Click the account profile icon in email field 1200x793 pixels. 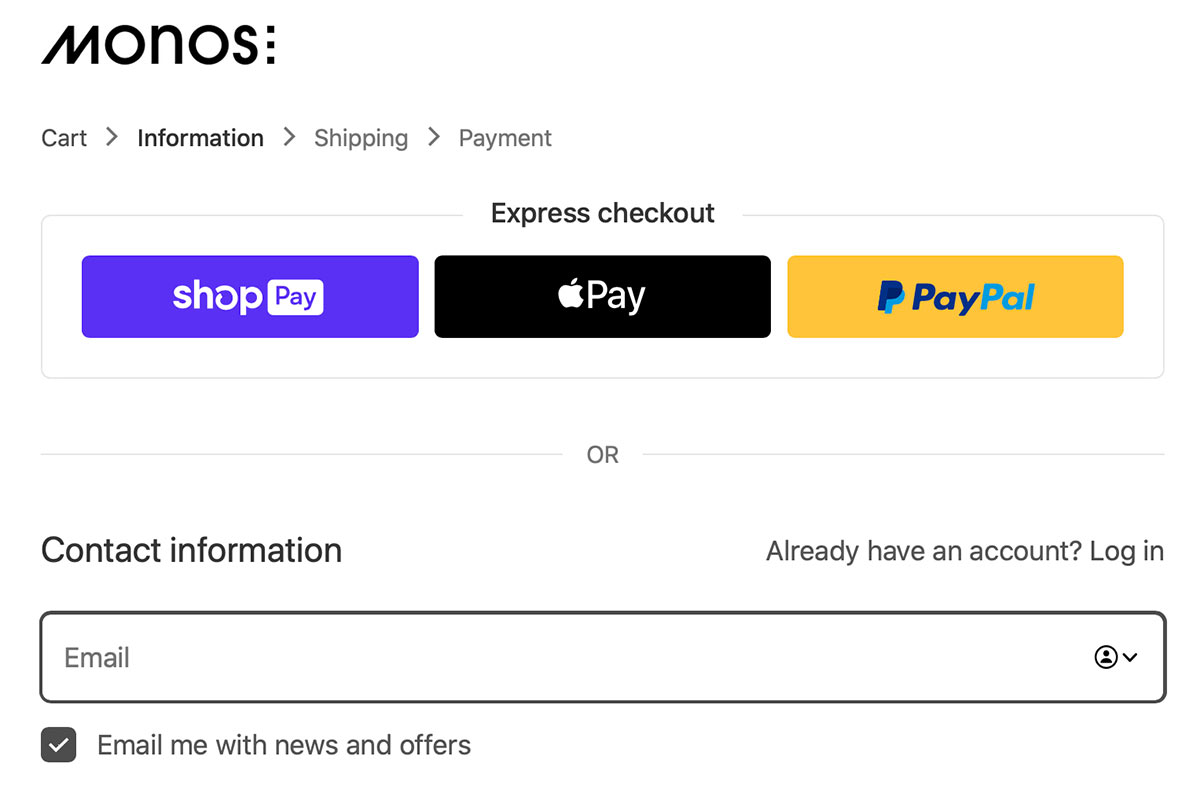pos(1106,657)
